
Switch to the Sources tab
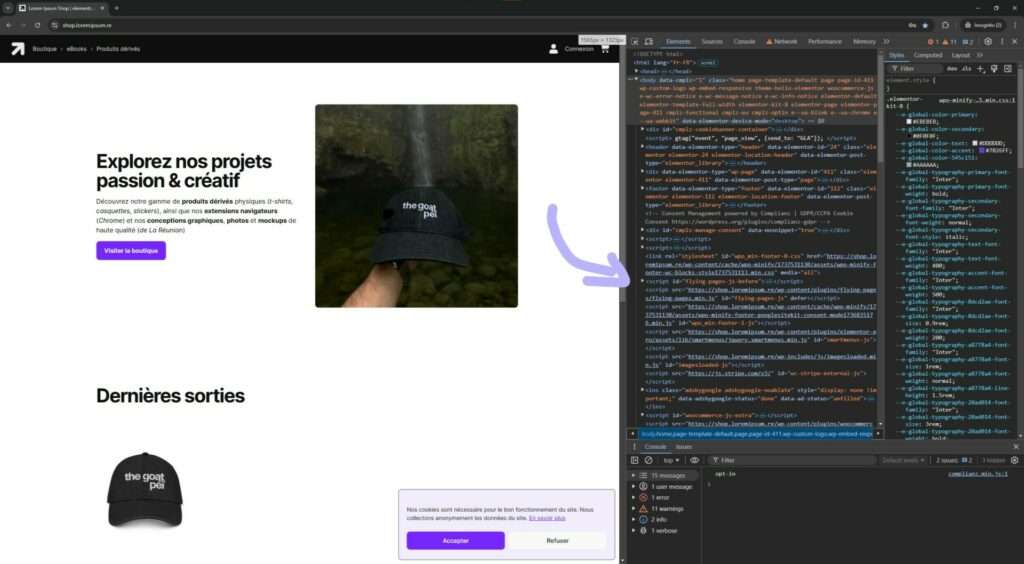click(712, 42)
